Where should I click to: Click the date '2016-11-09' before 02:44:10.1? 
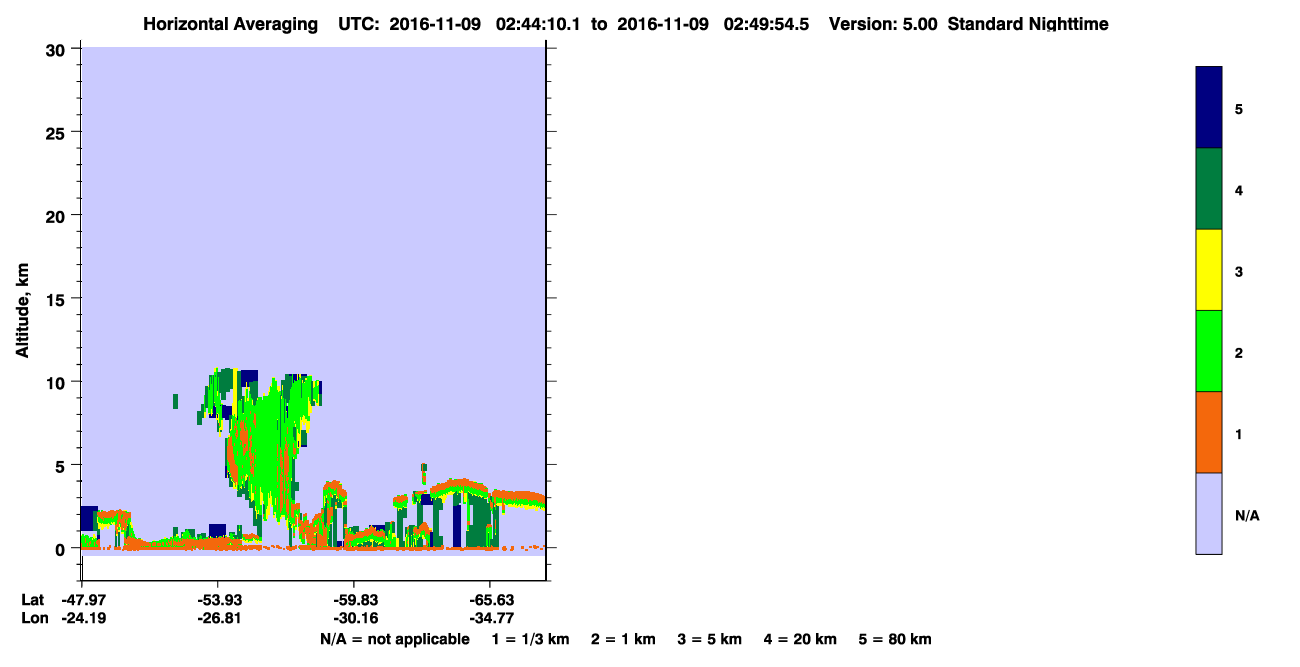click(x=435, y=24)
